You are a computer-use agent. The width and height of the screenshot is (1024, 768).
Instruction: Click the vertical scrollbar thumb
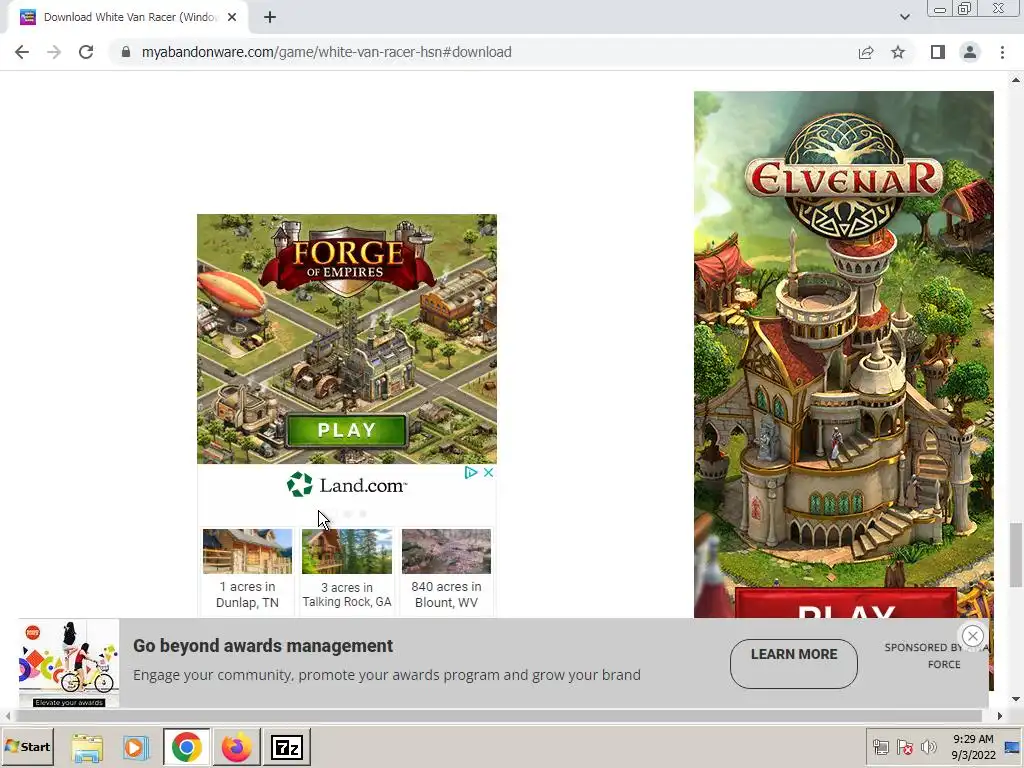1016,554
